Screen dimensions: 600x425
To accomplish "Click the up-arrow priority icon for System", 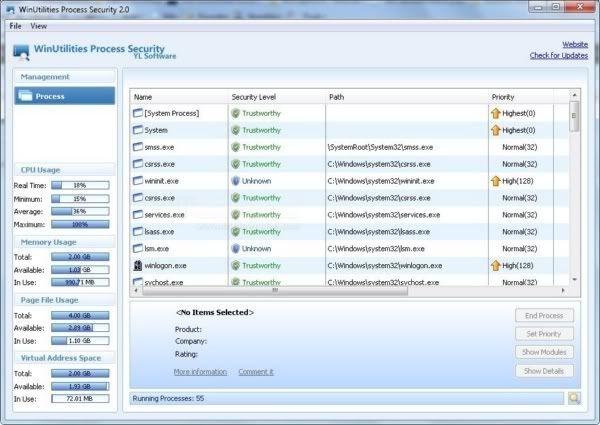I will pyautogui.click(x=496, y=130).
